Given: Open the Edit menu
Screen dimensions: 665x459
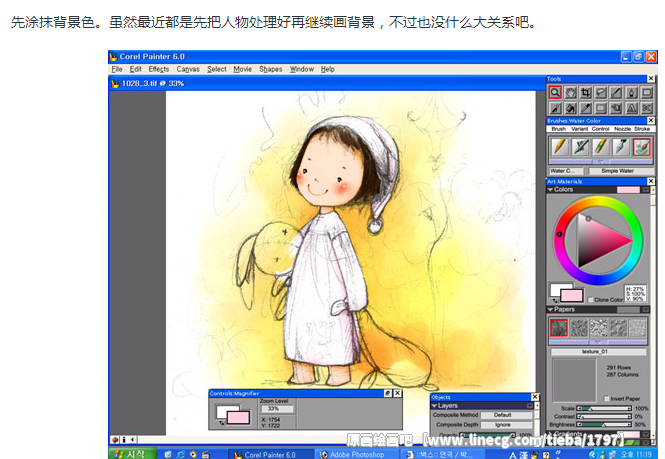Looking at the screenshot, I should tap(136, 69).
